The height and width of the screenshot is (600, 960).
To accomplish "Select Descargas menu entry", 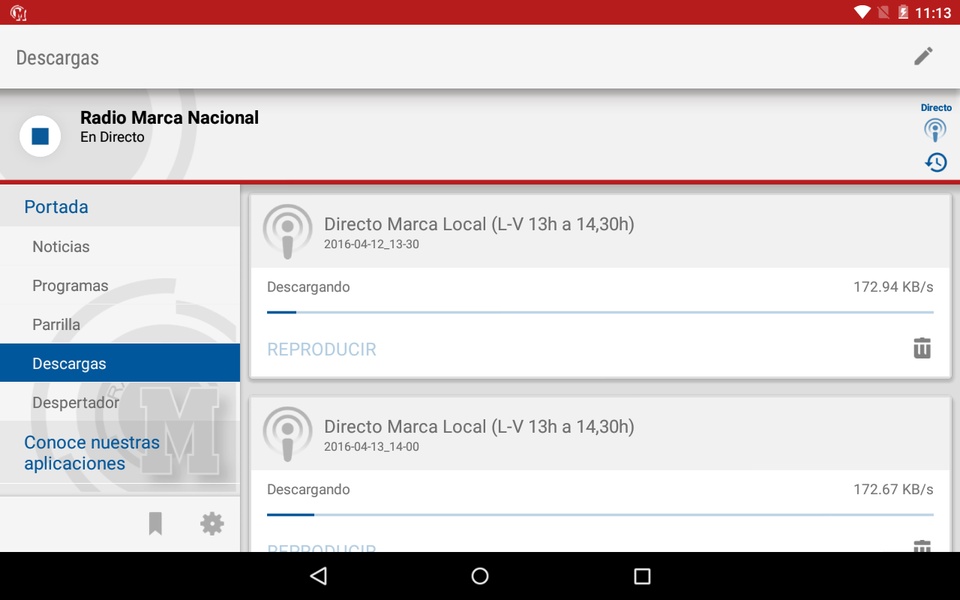I will click(120, 363).
